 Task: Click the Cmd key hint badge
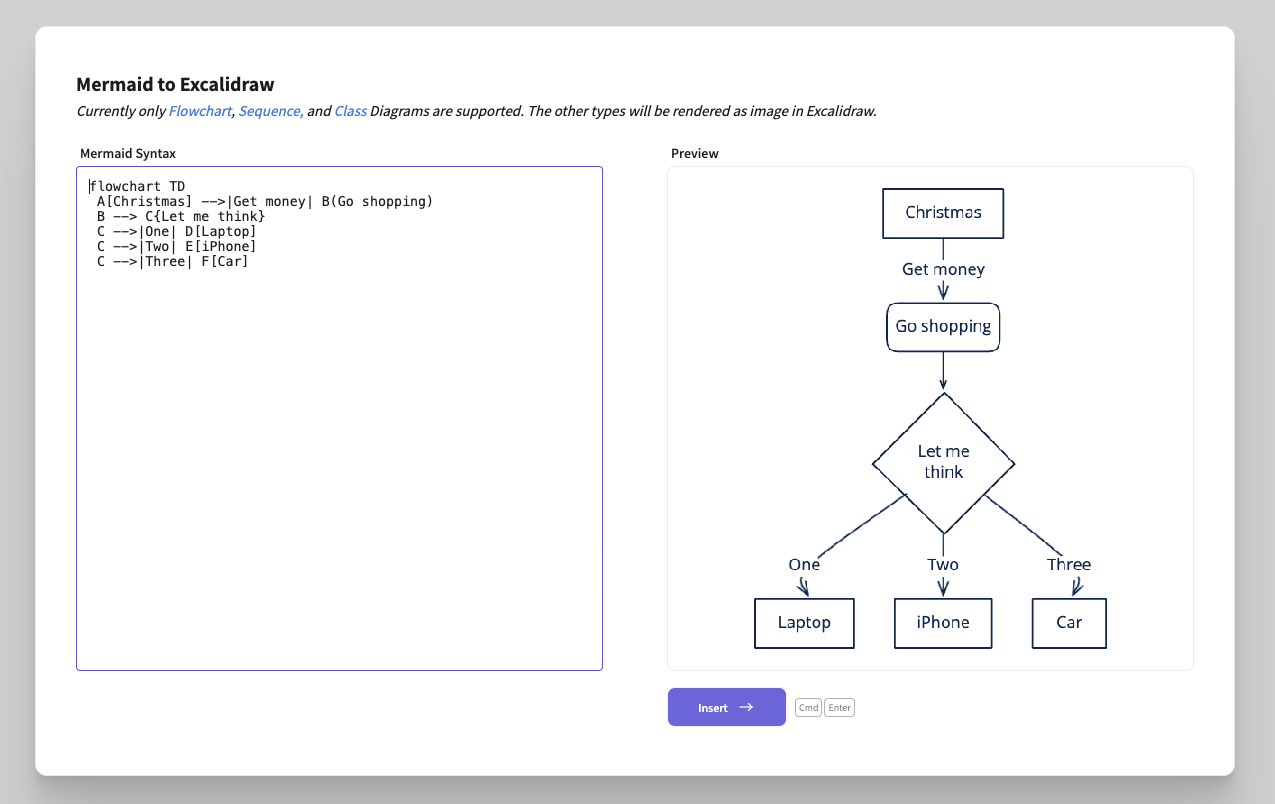pyautogui.click(x=808, y=708)
